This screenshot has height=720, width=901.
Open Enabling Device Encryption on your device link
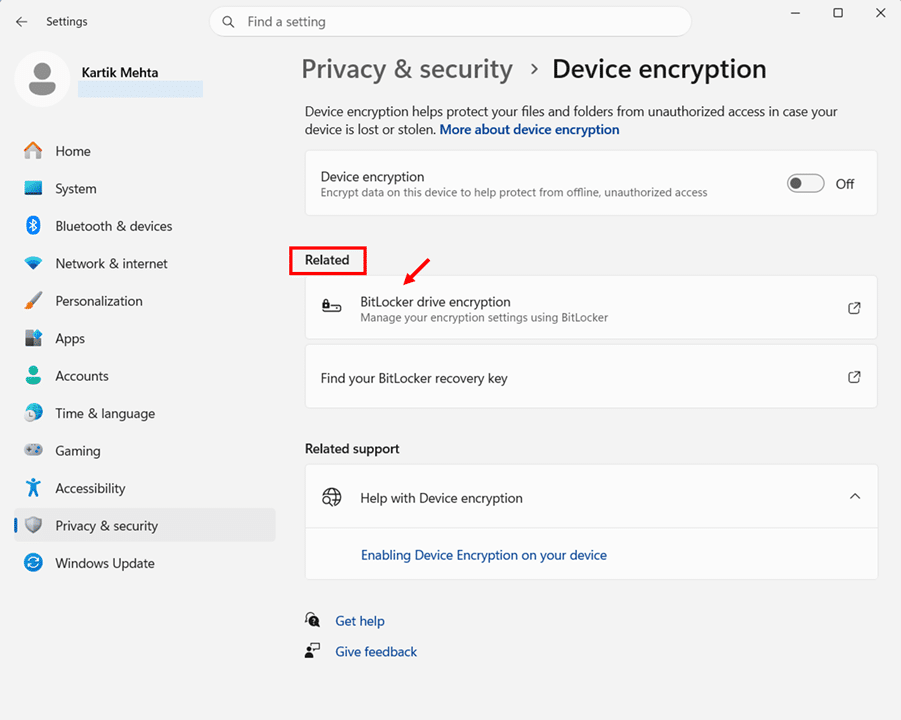[x=483, y=555]
